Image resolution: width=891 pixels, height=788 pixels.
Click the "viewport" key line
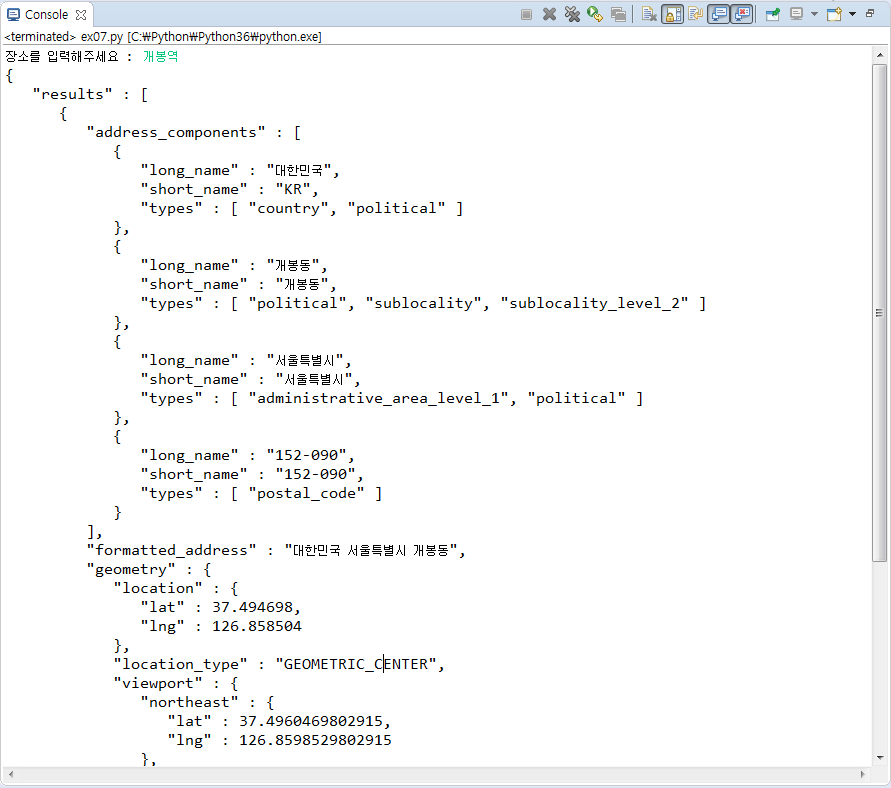tap(176, 683)
